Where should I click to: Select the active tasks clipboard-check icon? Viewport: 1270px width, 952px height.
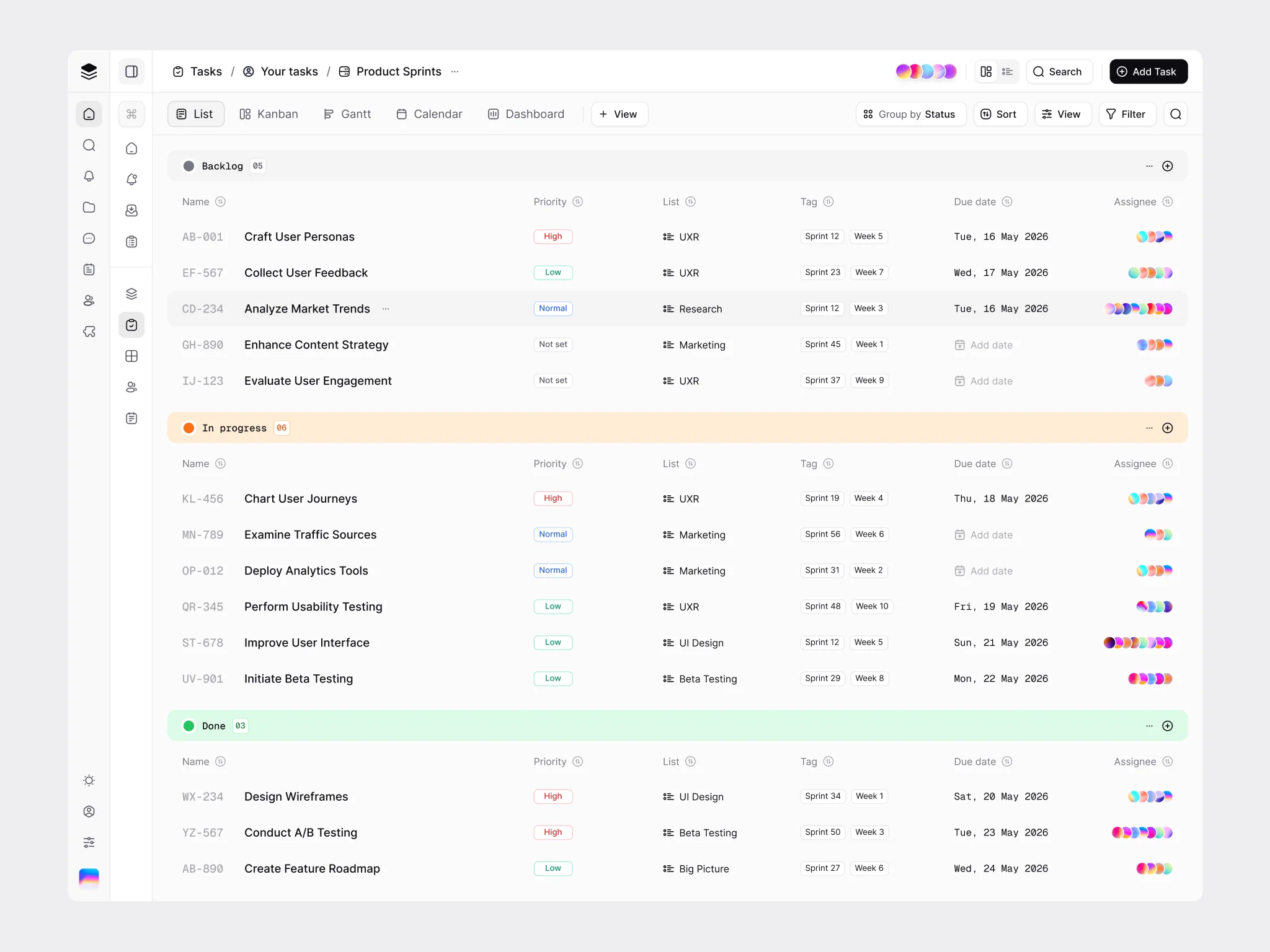click(x=131, y=325)
